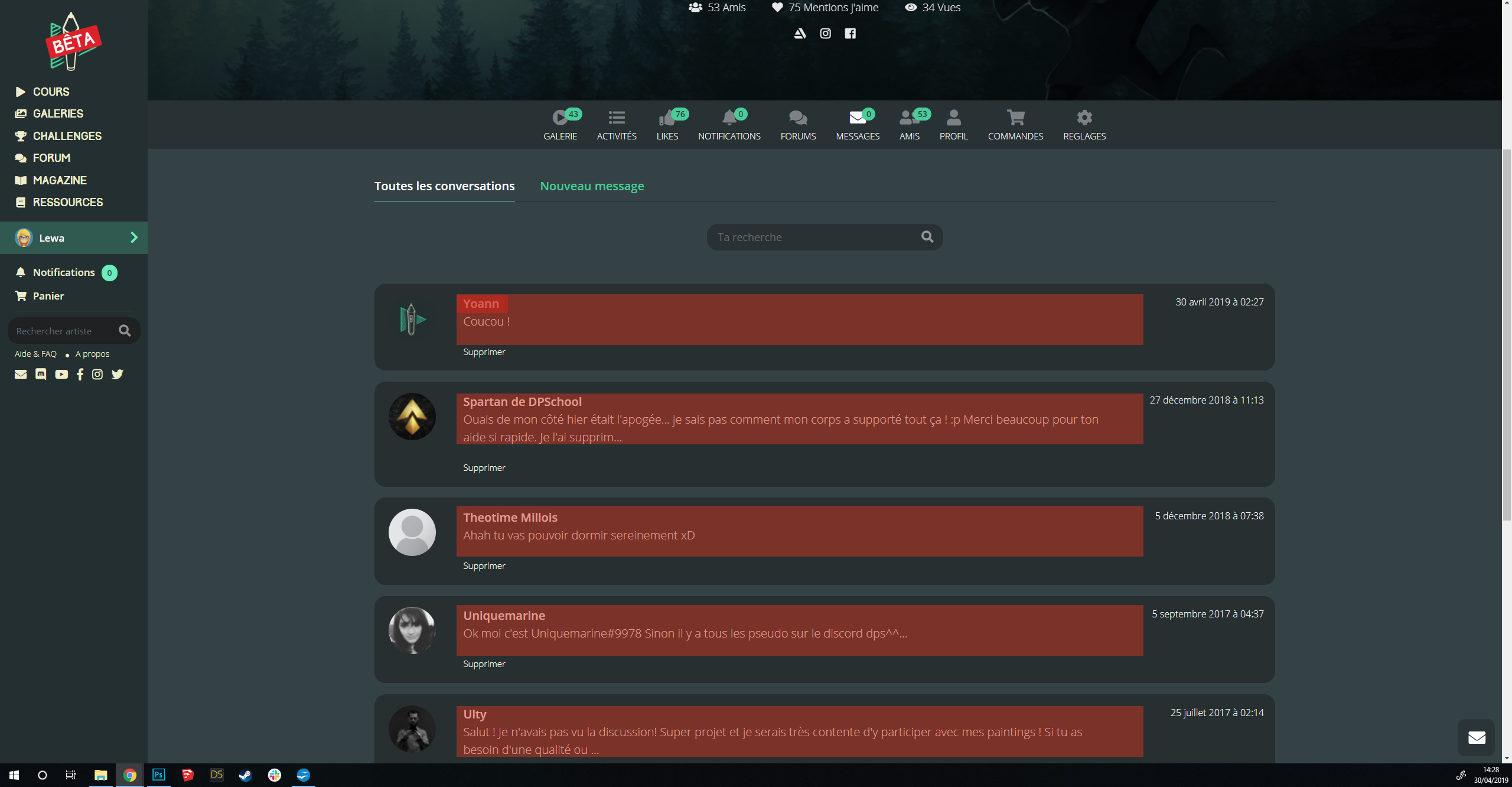Click Uniquemarine's avatar thumbnail
This screenshot has width=1512, height=787.
coord(412,630)
